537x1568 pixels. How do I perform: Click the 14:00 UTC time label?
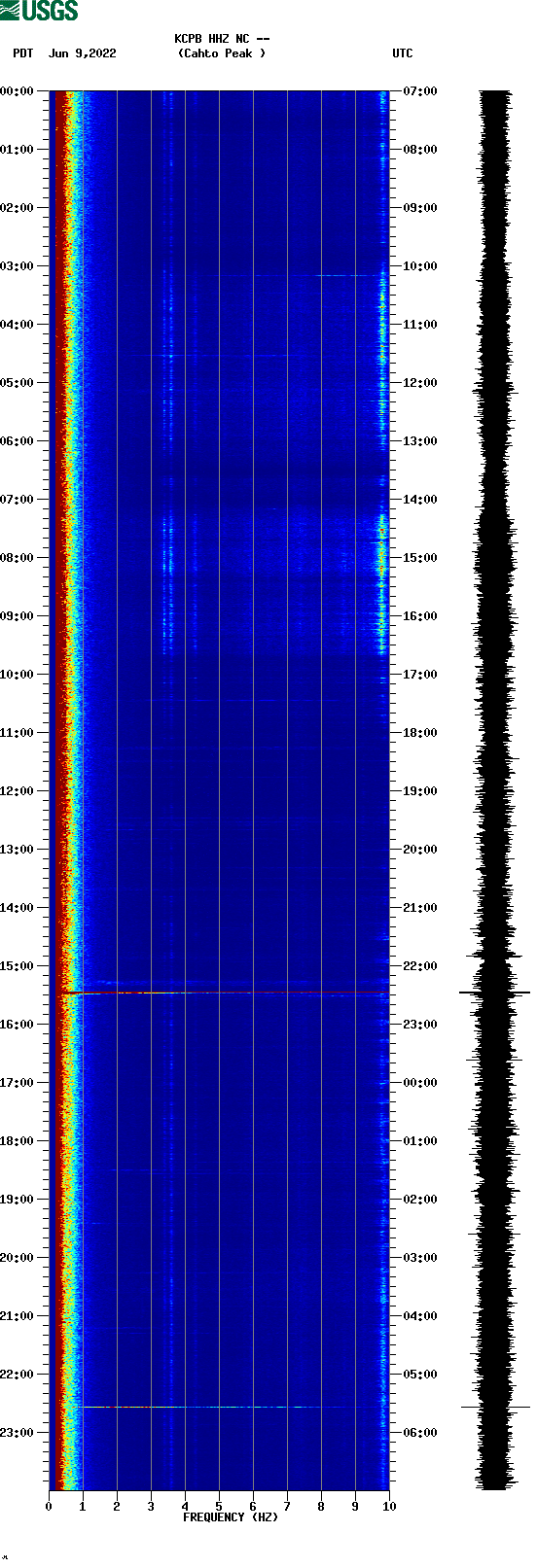tap(420, 500)
